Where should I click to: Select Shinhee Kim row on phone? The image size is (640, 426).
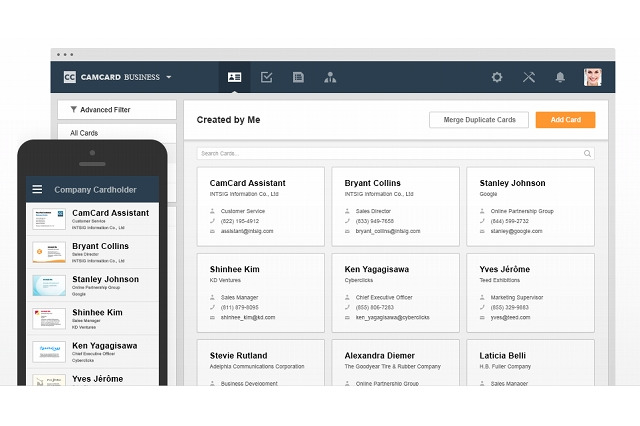tap(93, 319)
